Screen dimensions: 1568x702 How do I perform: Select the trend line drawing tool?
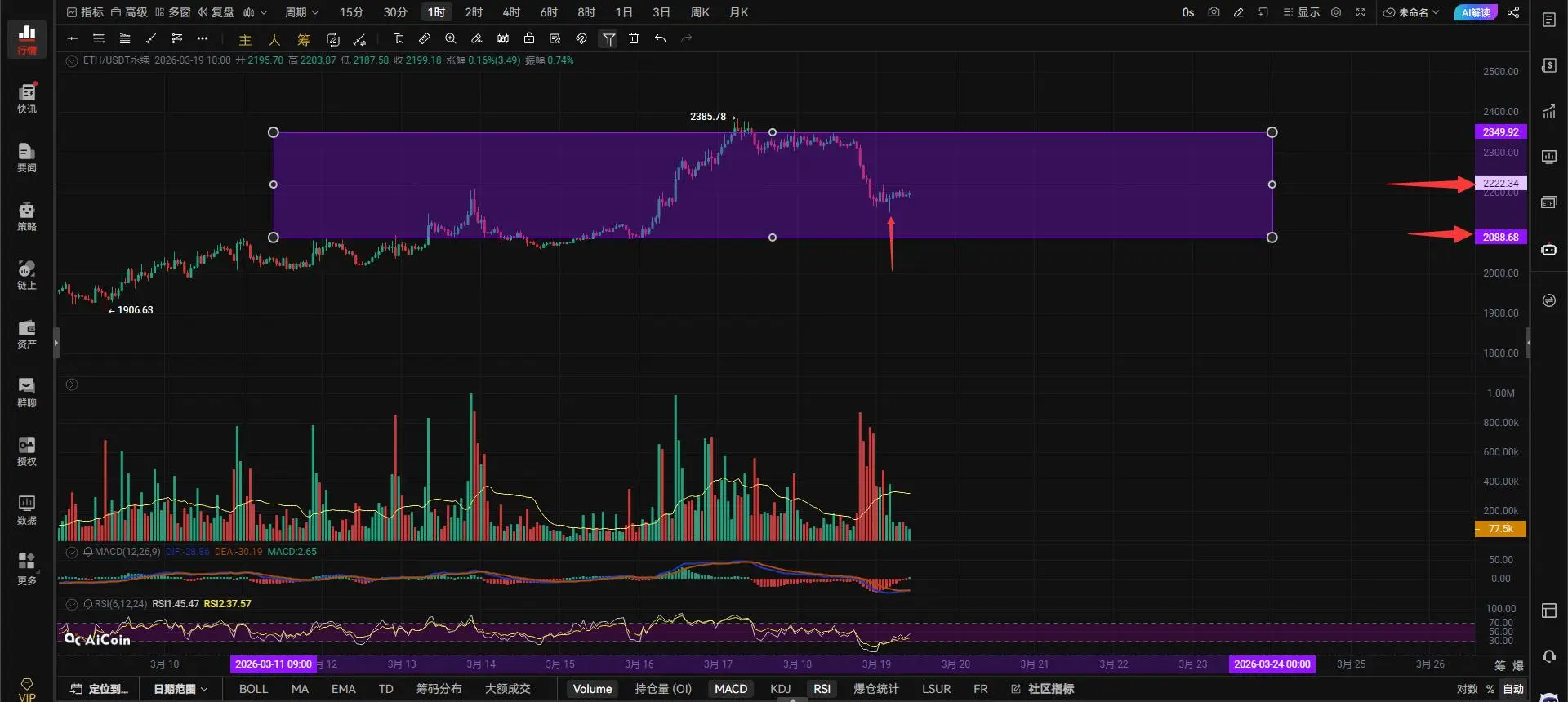[151, 38]
